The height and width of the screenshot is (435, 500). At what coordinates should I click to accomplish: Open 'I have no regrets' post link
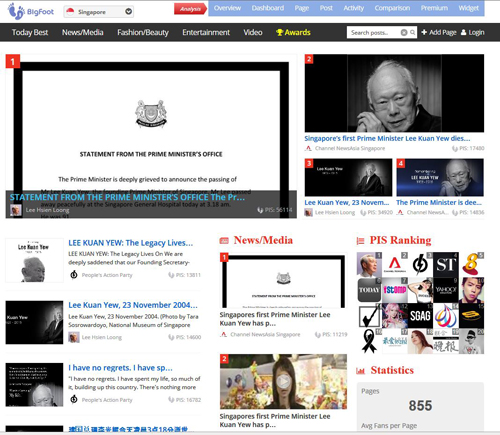[120, 368]
